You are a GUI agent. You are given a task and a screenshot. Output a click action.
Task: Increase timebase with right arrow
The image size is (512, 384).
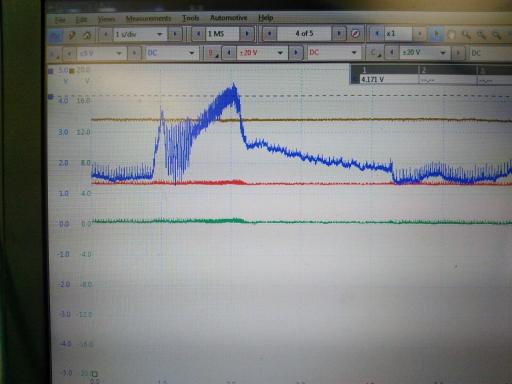175,34
